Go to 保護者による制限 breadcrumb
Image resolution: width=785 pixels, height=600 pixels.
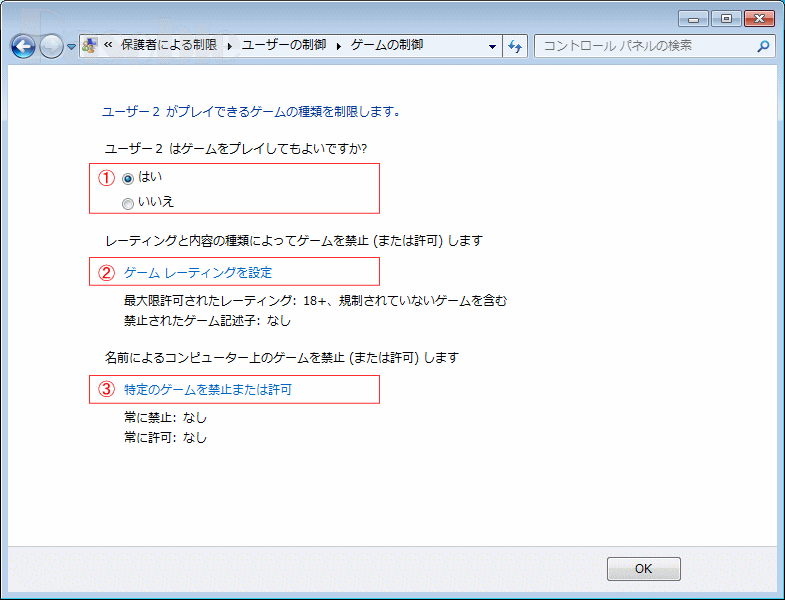(169, 45)
